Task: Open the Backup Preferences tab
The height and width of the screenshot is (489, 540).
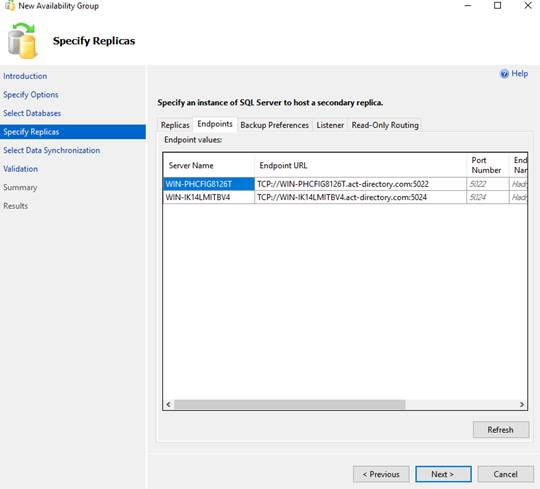Action: [x=274, y=125]
